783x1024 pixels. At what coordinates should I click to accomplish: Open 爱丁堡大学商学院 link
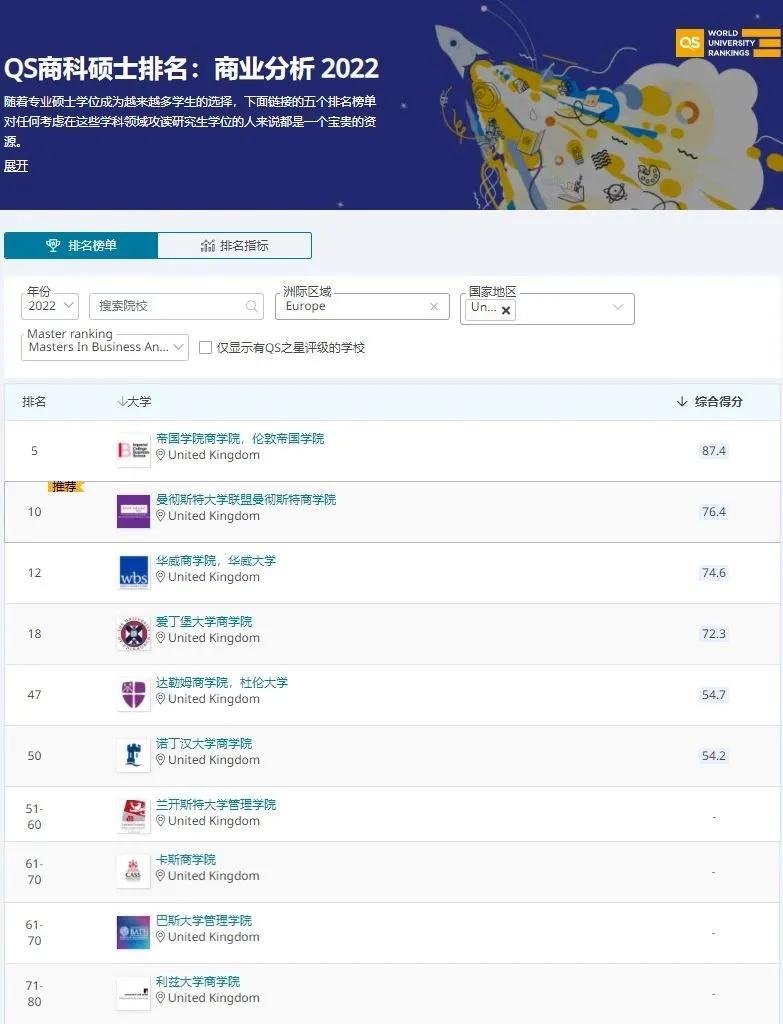(x=204, y=621)
